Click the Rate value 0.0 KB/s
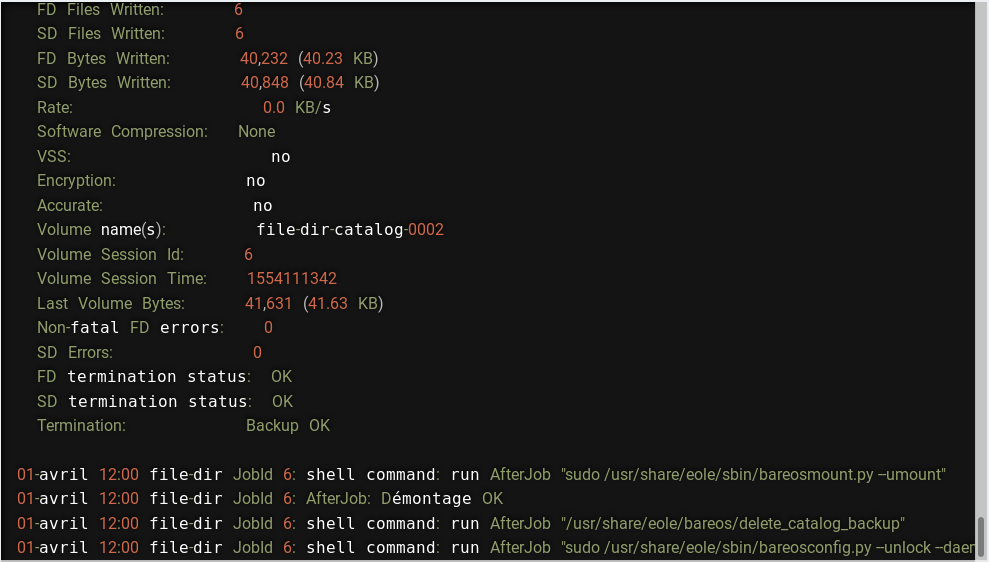The image size is (989, 562). (x=296, y=108)
